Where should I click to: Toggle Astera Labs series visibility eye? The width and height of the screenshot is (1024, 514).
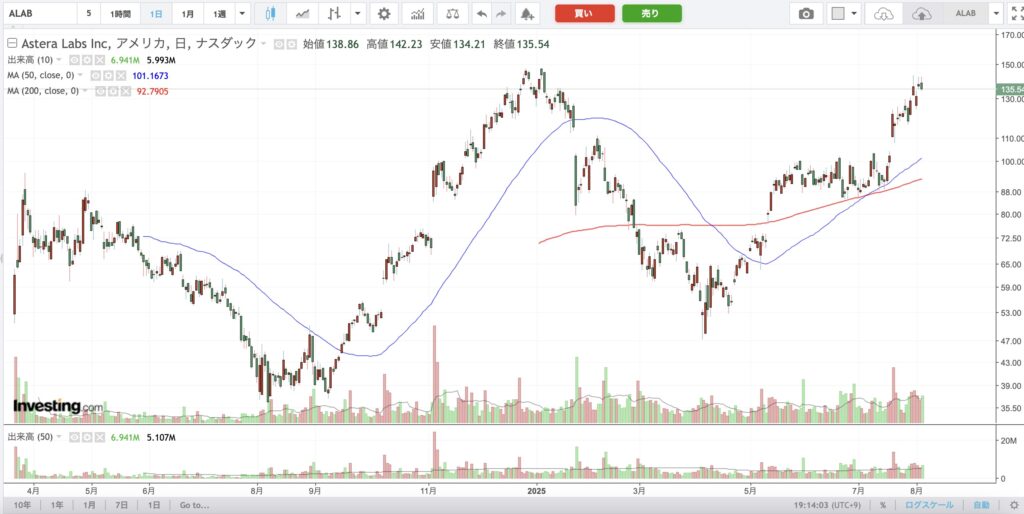pyautogui.click(x=278, y=44)
